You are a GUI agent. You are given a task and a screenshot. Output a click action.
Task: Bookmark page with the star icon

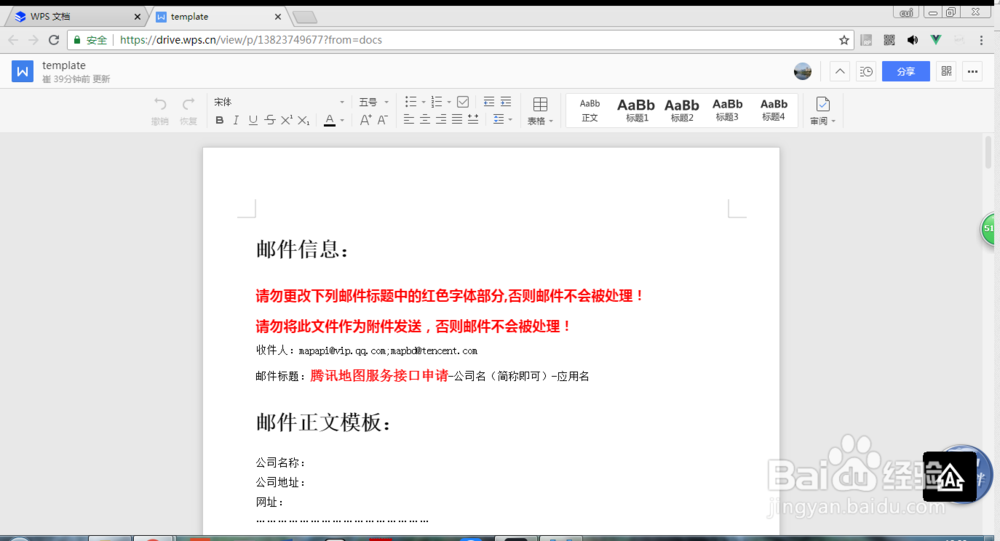pos(844,40)
